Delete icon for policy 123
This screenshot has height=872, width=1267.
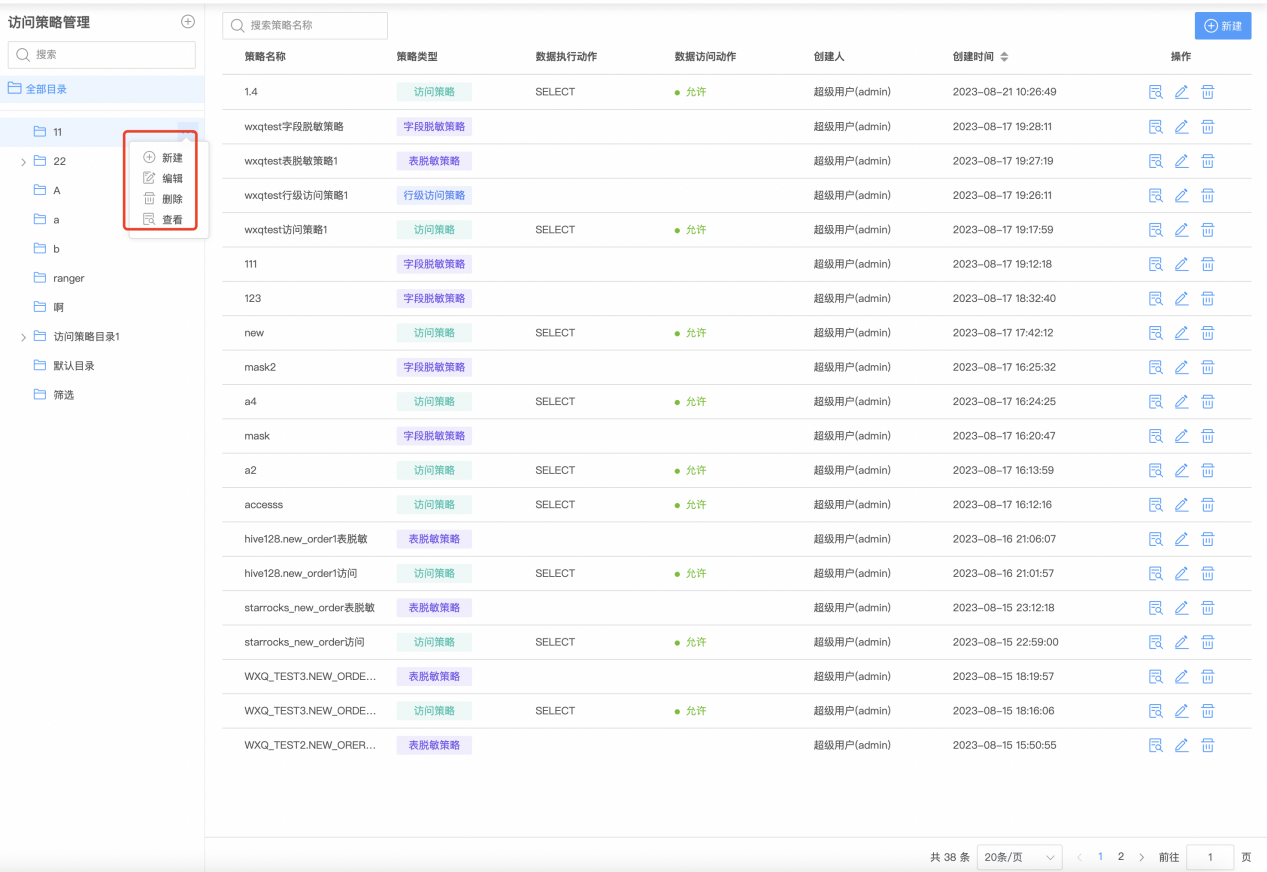(1207, 298)
